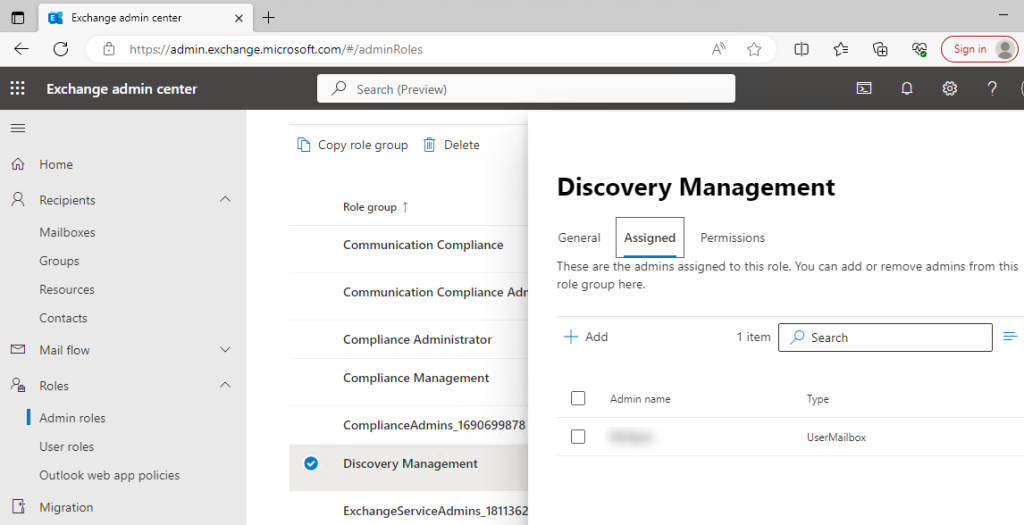The height and width of the screenshot is (525, 1024).
Task: Open User roles in the sidebar
Action: coord(67,447)
